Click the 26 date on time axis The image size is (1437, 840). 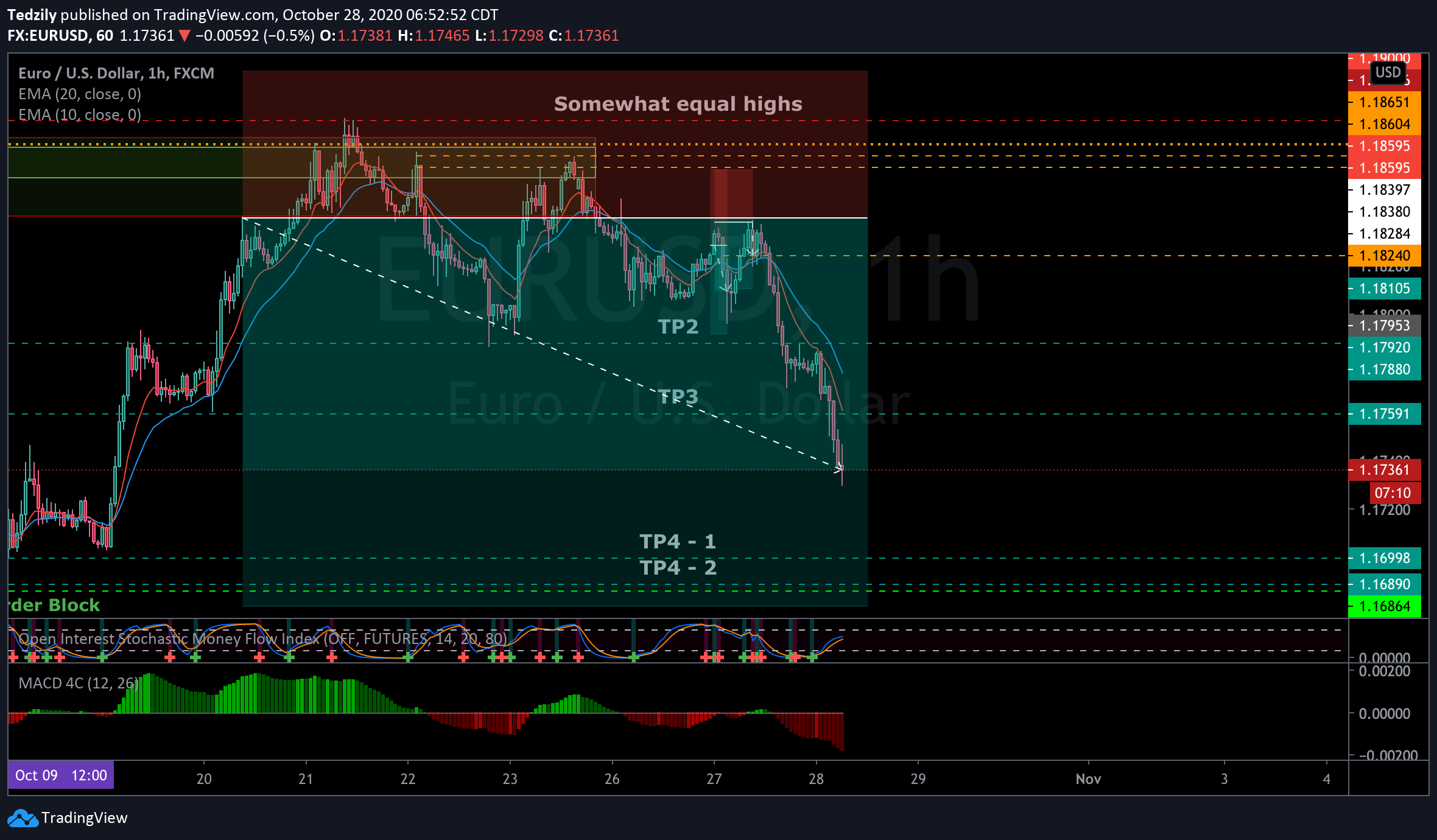[x=612, y=779]
